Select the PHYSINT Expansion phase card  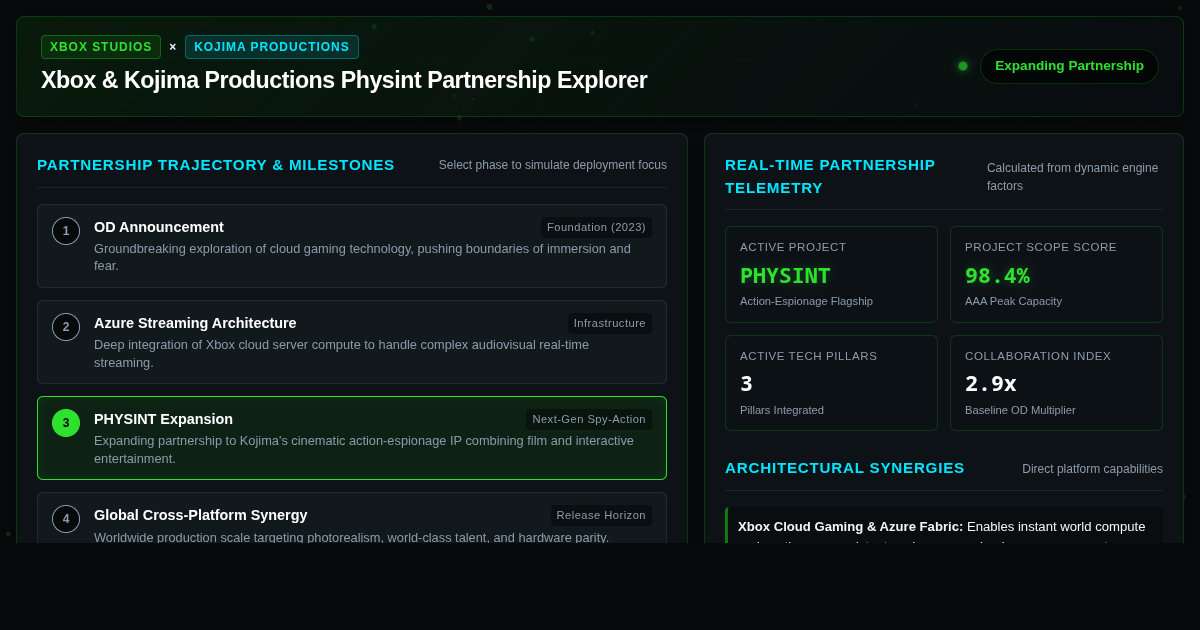pos(352,438)
